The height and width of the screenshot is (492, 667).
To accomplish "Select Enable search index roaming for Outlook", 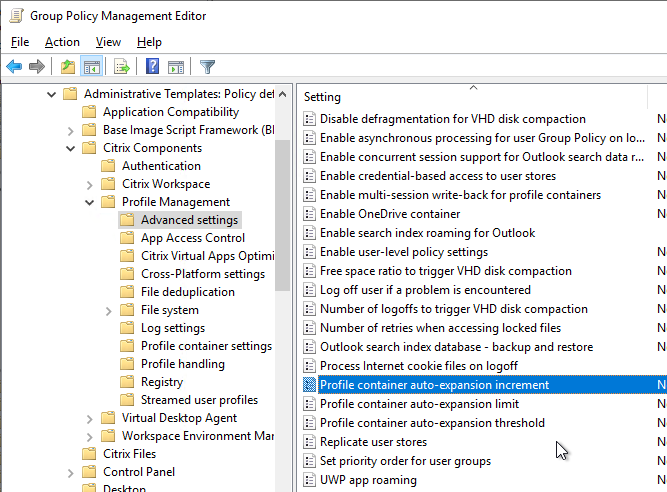I will (x=427, y=233).
